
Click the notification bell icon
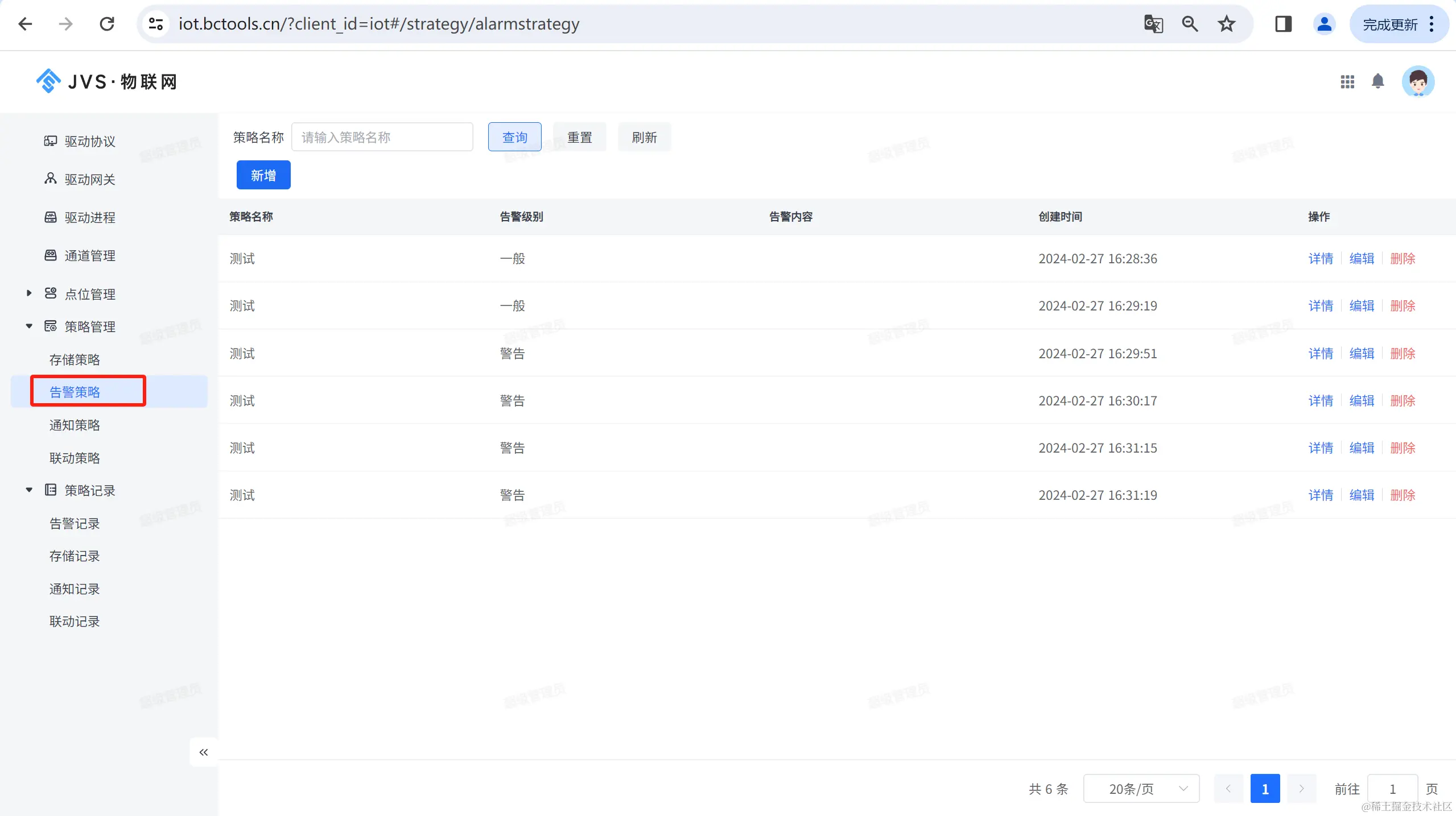tap(1377, 81)
